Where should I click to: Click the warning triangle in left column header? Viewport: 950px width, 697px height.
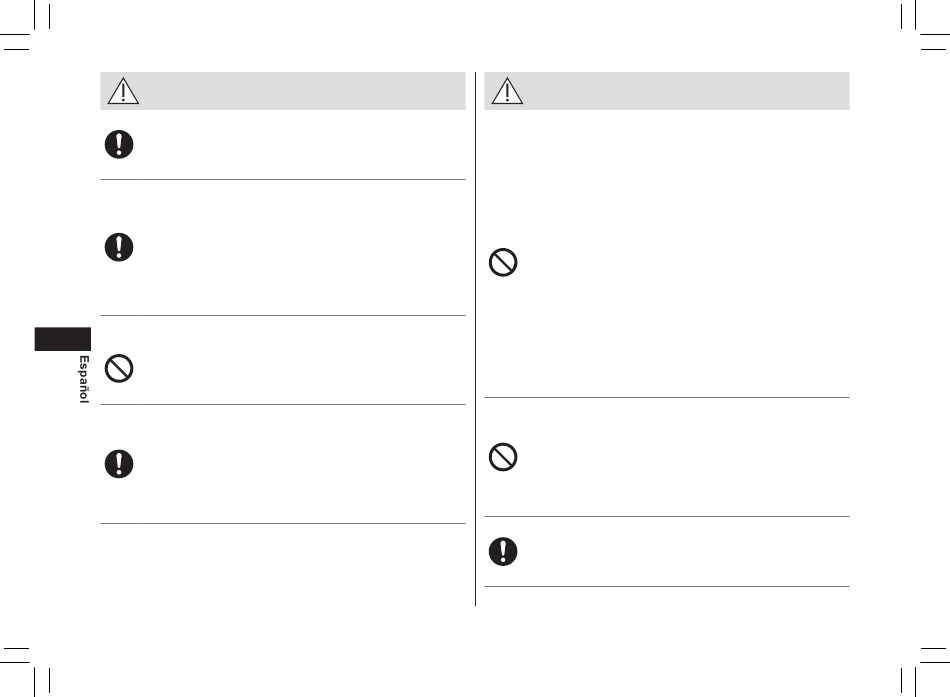(x=123, y=91)
